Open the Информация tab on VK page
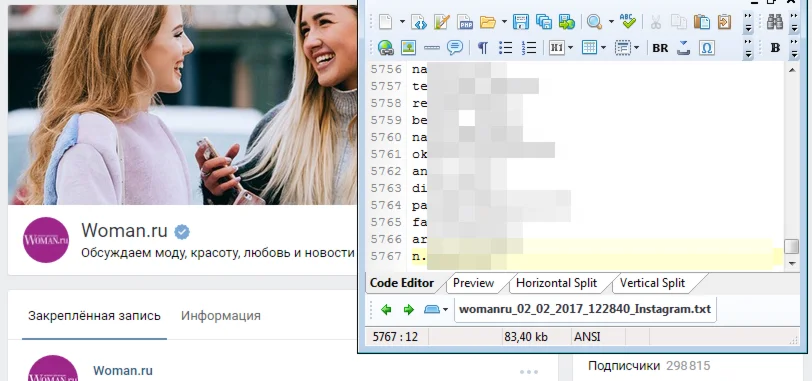Viewport: 812px width, 381px height. point(221,316)
